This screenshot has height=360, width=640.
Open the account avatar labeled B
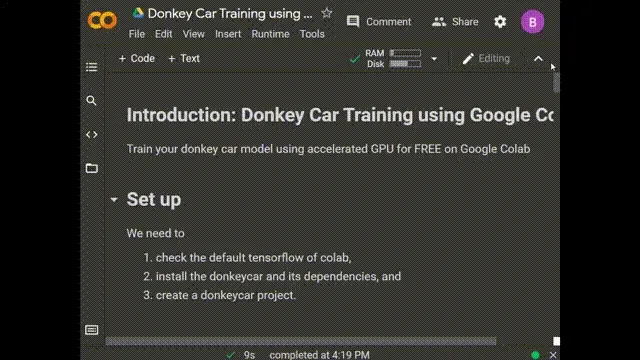click(x=532, y=22)
